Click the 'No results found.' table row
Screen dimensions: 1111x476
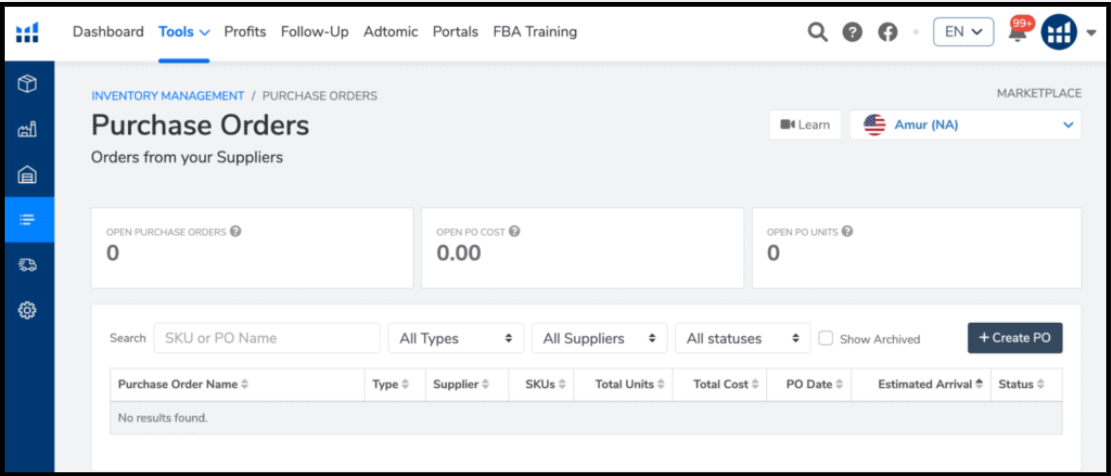pos(586,418)
